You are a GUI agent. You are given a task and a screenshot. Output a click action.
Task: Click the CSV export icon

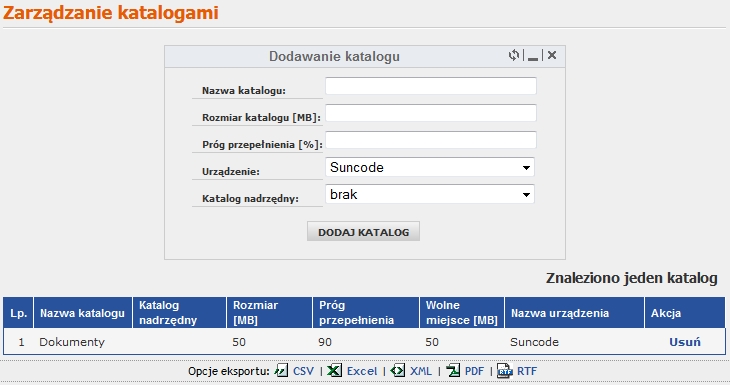click(281, 371)
